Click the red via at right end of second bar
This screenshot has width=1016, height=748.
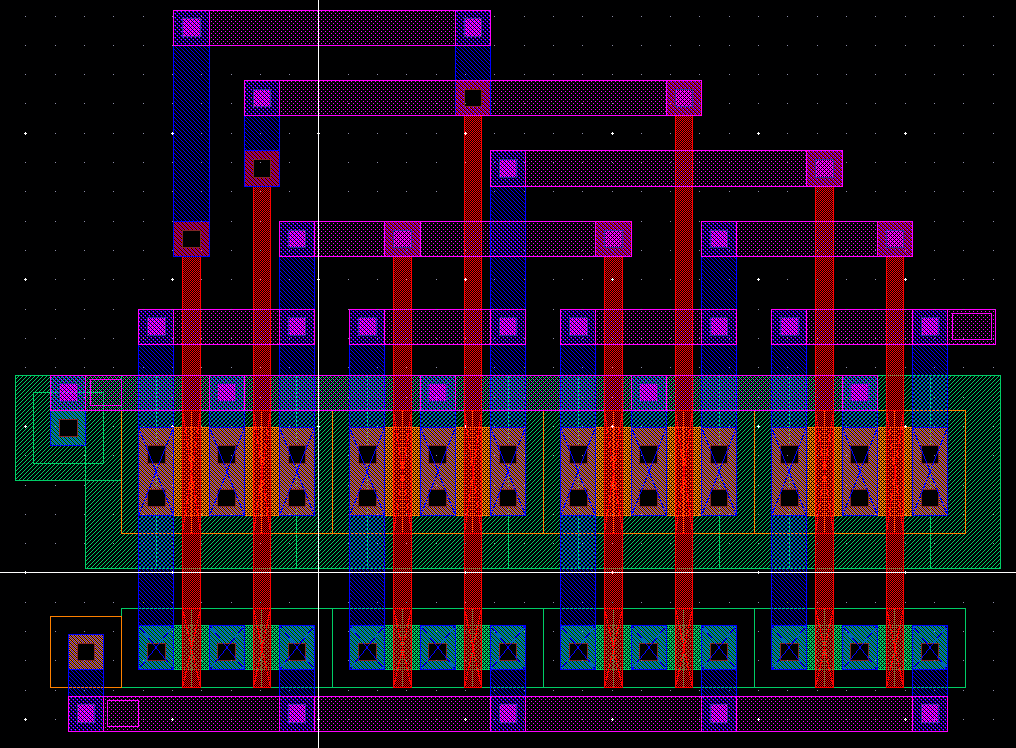point(684,98)
